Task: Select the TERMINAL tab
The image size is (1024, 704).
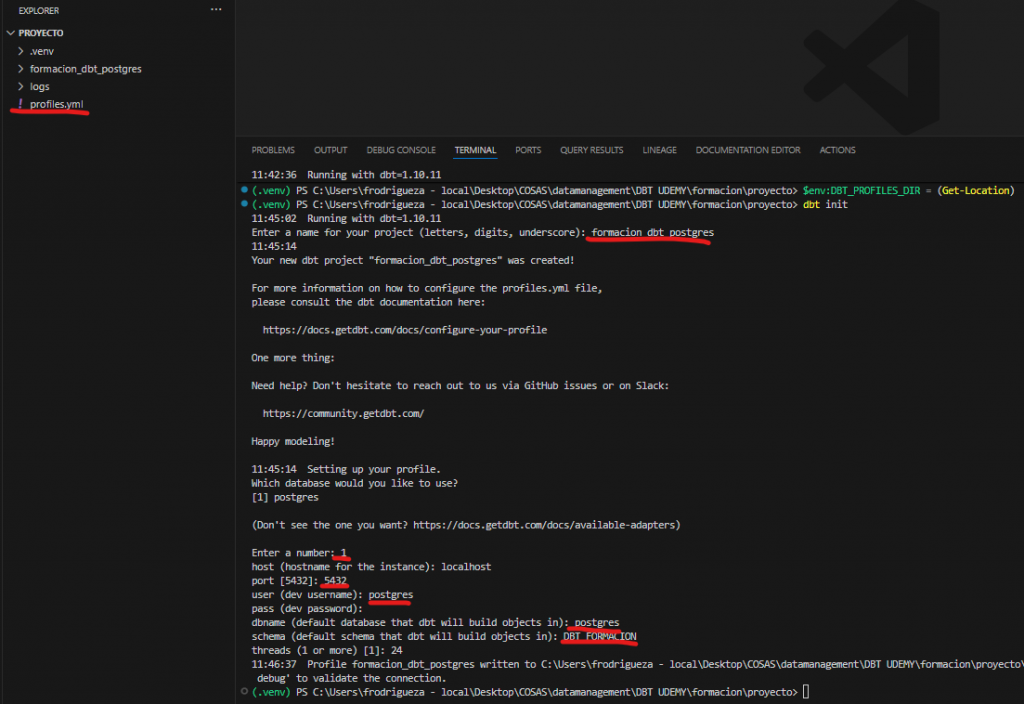Action: coord(475,150)
